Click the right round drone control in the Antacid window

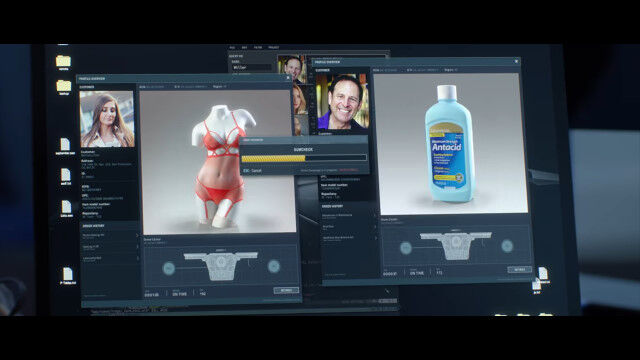(x=507, y=246)
